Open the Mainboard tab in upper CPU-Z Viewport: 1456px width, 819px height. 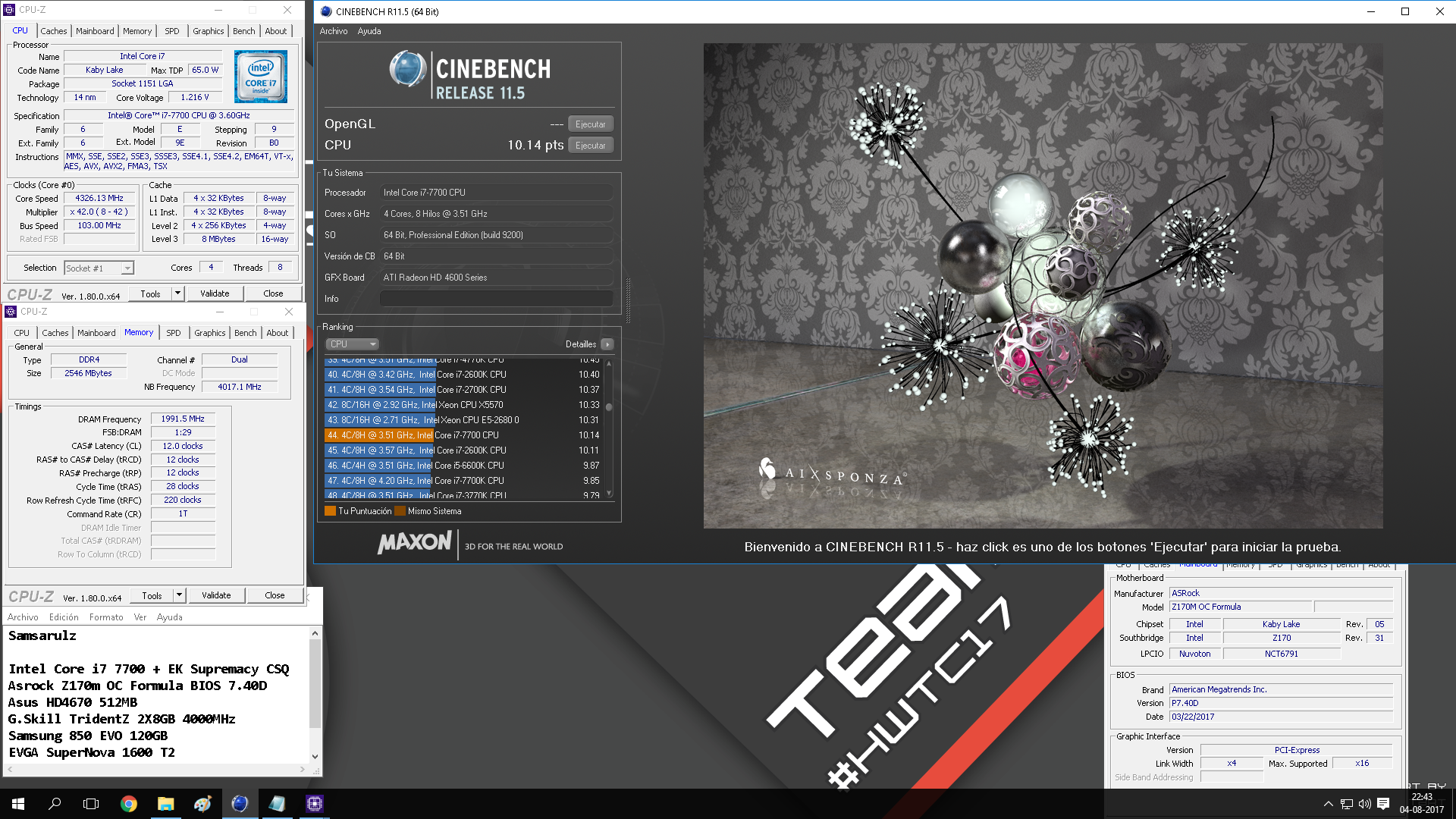(x=95, y=31)
